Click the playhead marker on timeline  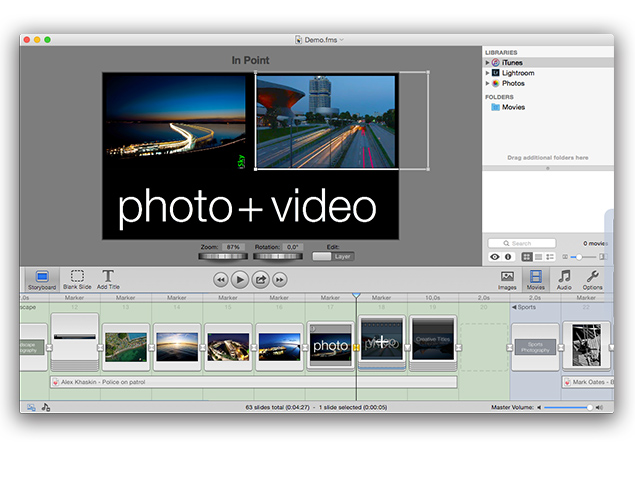click(x=356, y=296)
